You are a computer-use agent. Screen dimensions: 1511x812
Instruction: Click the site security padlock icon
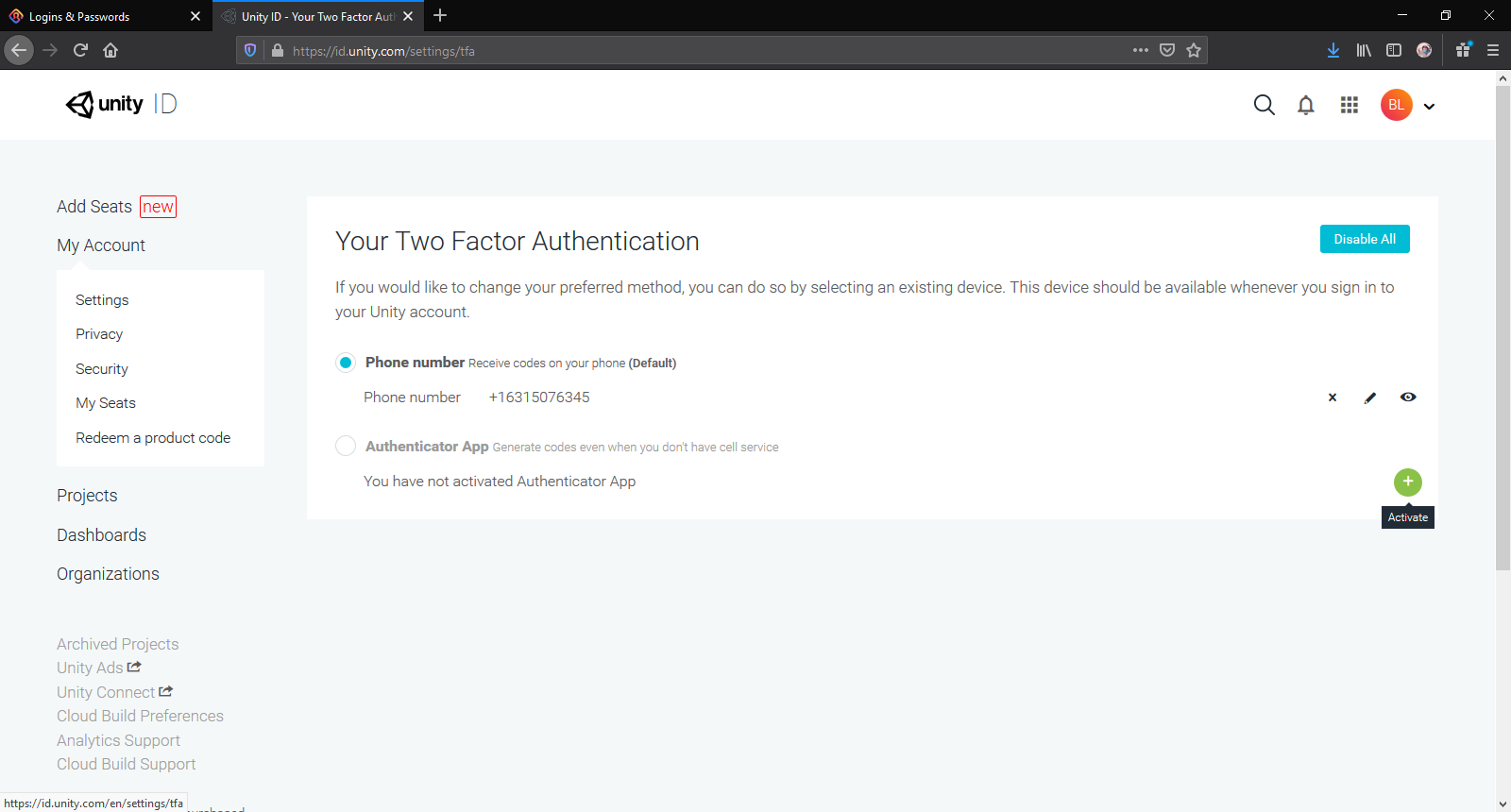coord(278,51)
